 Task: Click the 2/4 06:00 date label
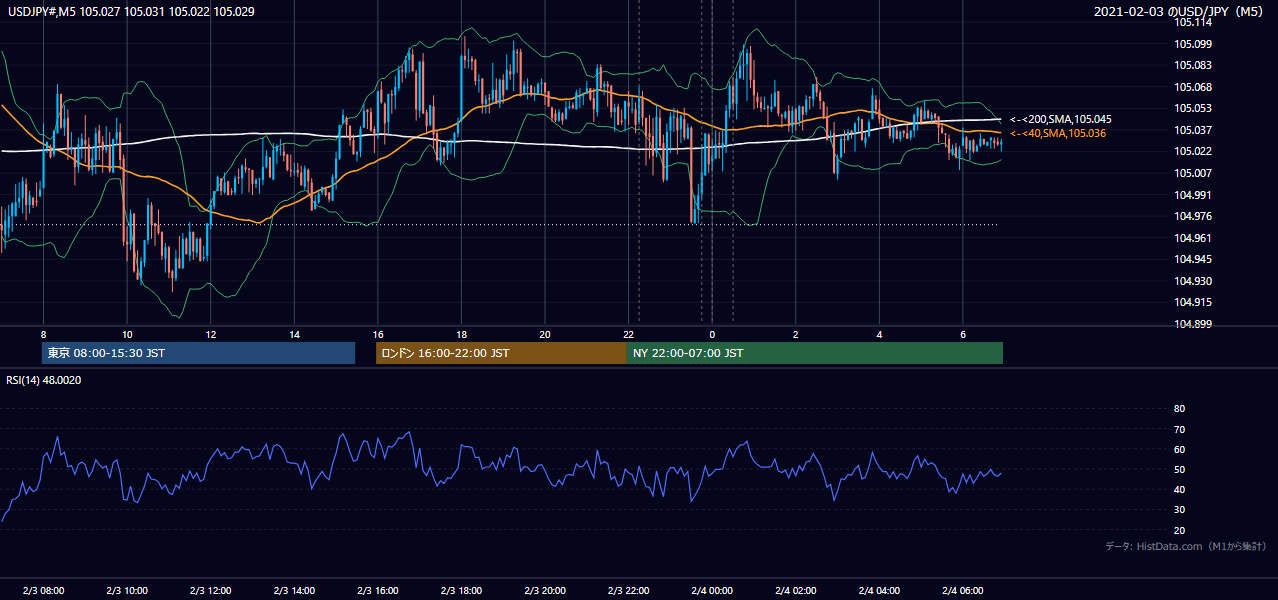pyautogui.click(x=962, y=591)
